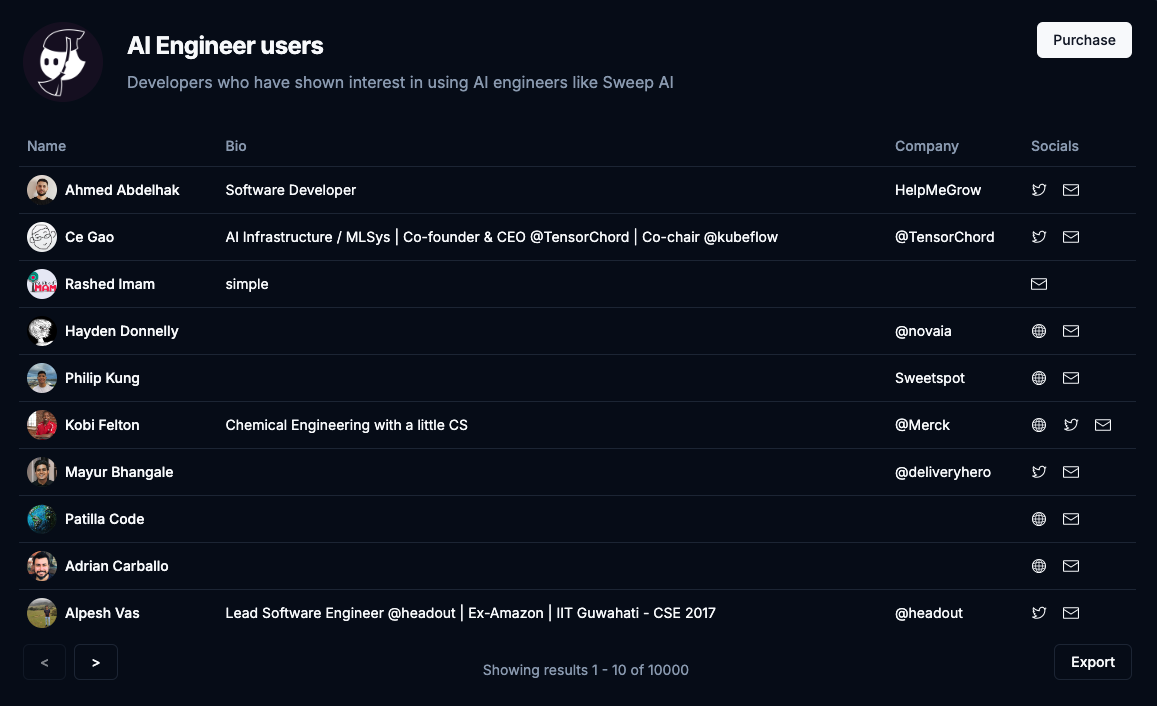This screenshot has height=706, width=1157.
Task: Select the name Kobi Felton
Action: 102,425
